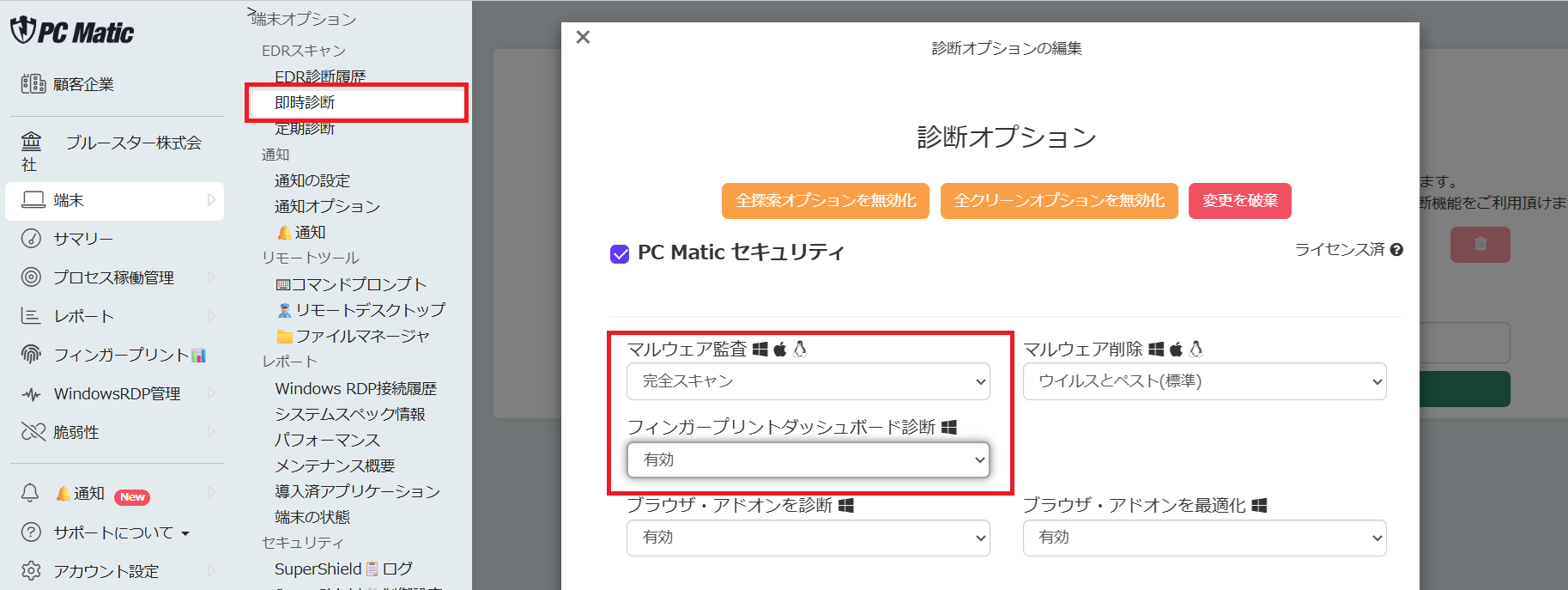The height and width of the screenshot is (590, 1568).
Task: Click the bell outline icon for 通知
Action: 30,493
